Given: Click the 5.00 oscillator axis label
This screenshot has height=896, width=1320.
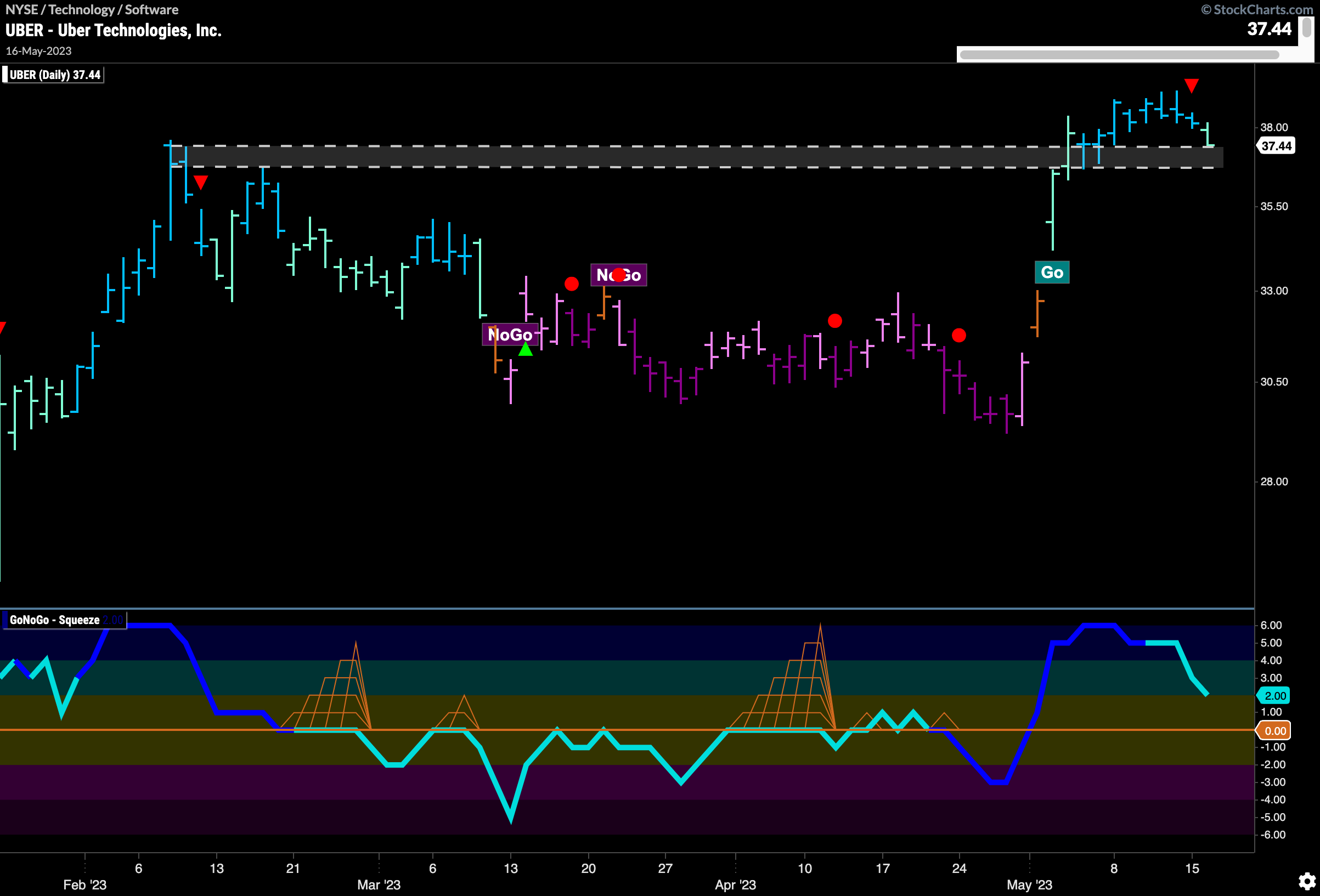Looking at the screenshot, I should (x=1271, y=642).
